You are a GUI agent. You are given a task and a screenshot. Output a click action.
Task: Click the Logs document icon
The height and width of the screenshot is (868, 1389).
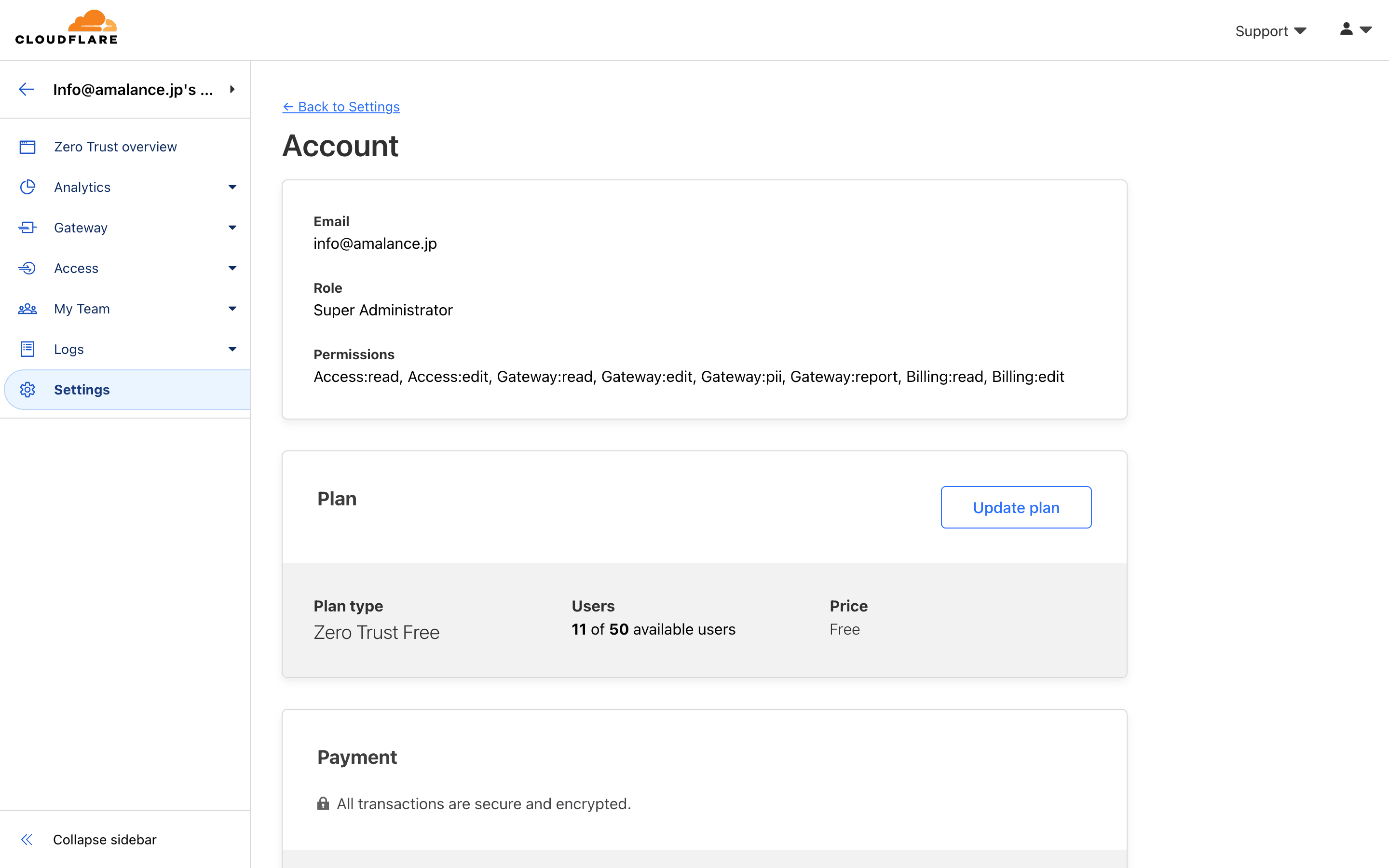point(27,349)
